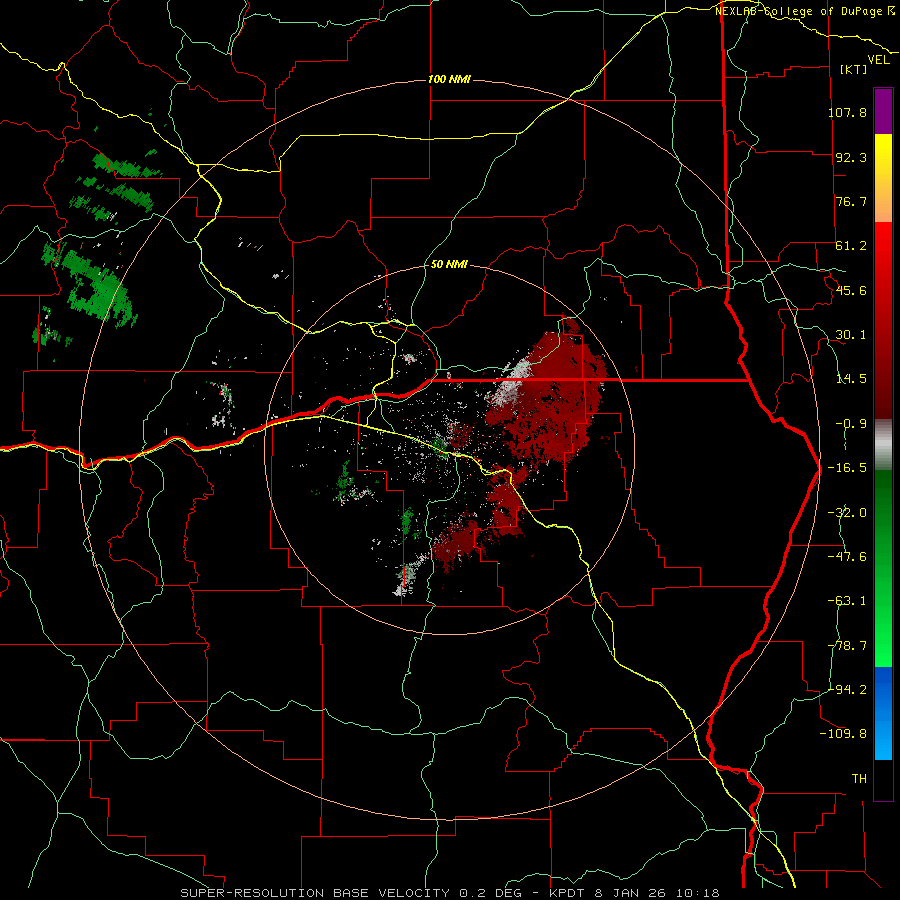Screen dimensions: 900x900
Task: Click the -0.9 velocity scale value
Action: tap(851, 424)
